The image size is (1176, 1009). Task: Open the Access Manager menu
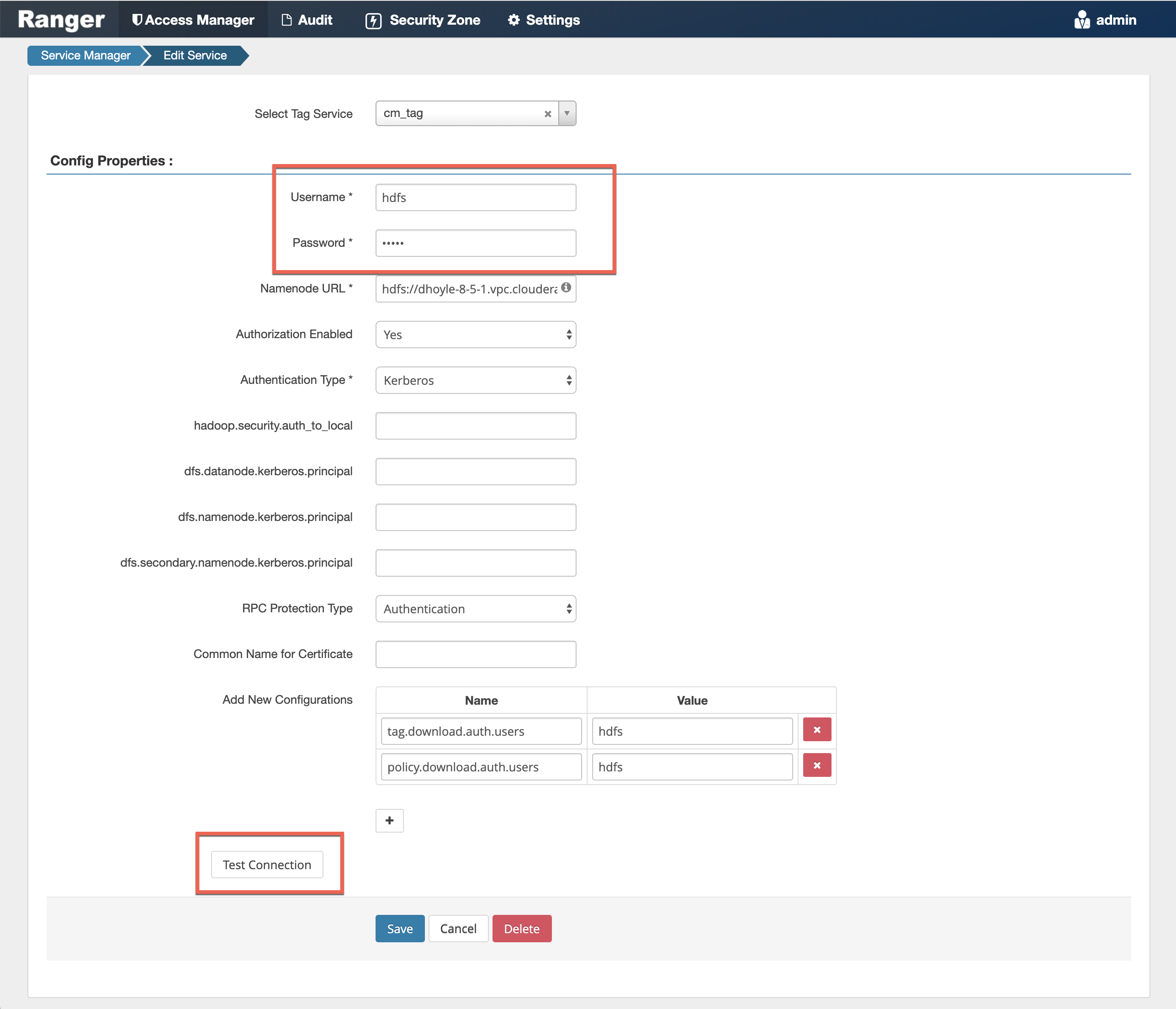click(x=193, y=20)
